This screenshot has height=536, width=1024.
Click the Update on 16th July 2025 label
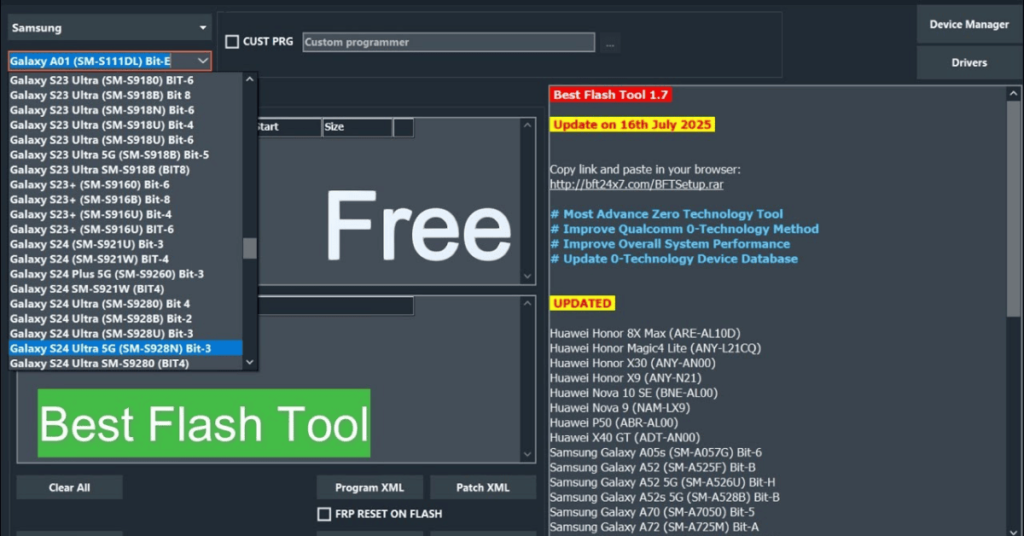632,125
